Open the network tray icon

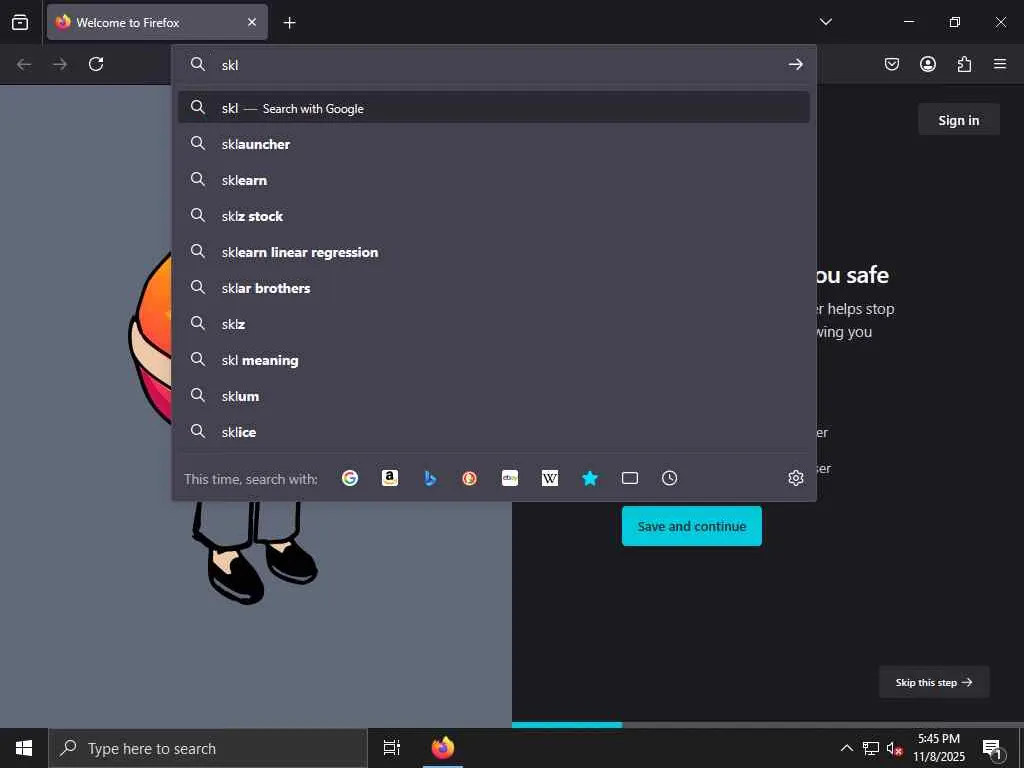point(871,748)
